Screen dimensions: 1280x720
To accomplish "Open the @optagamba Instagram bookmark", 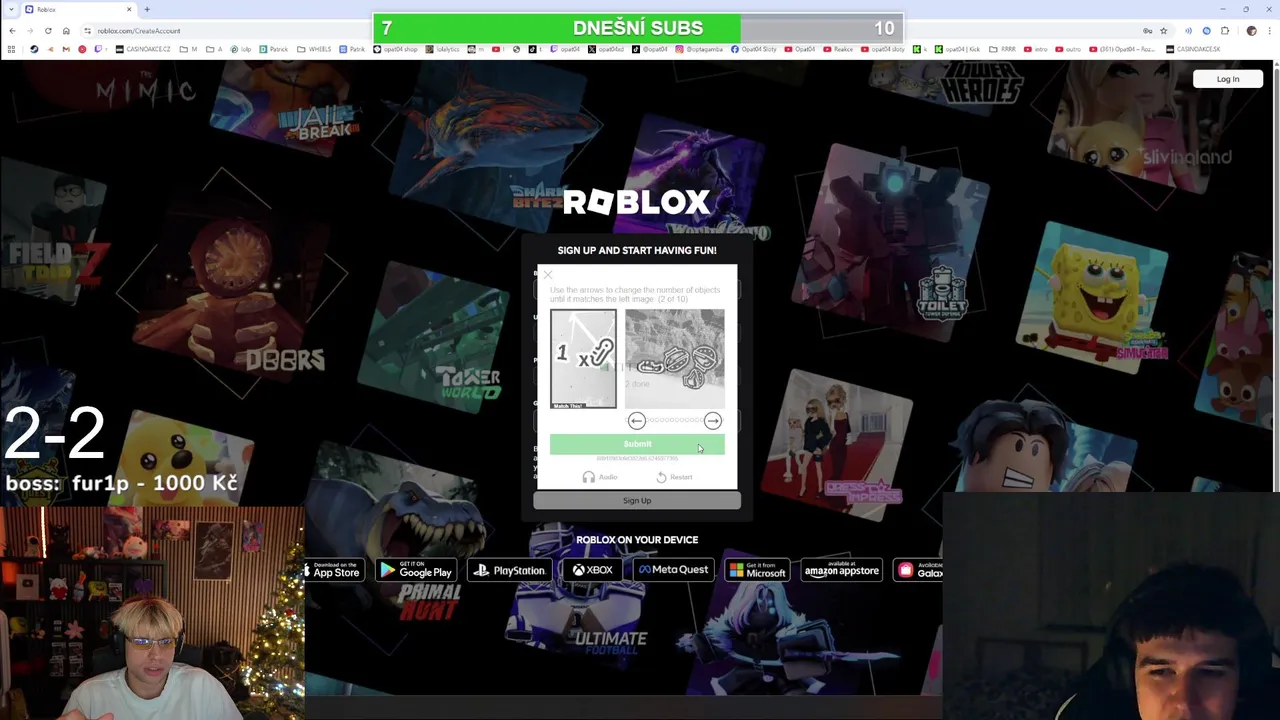I will coord(700,49).
